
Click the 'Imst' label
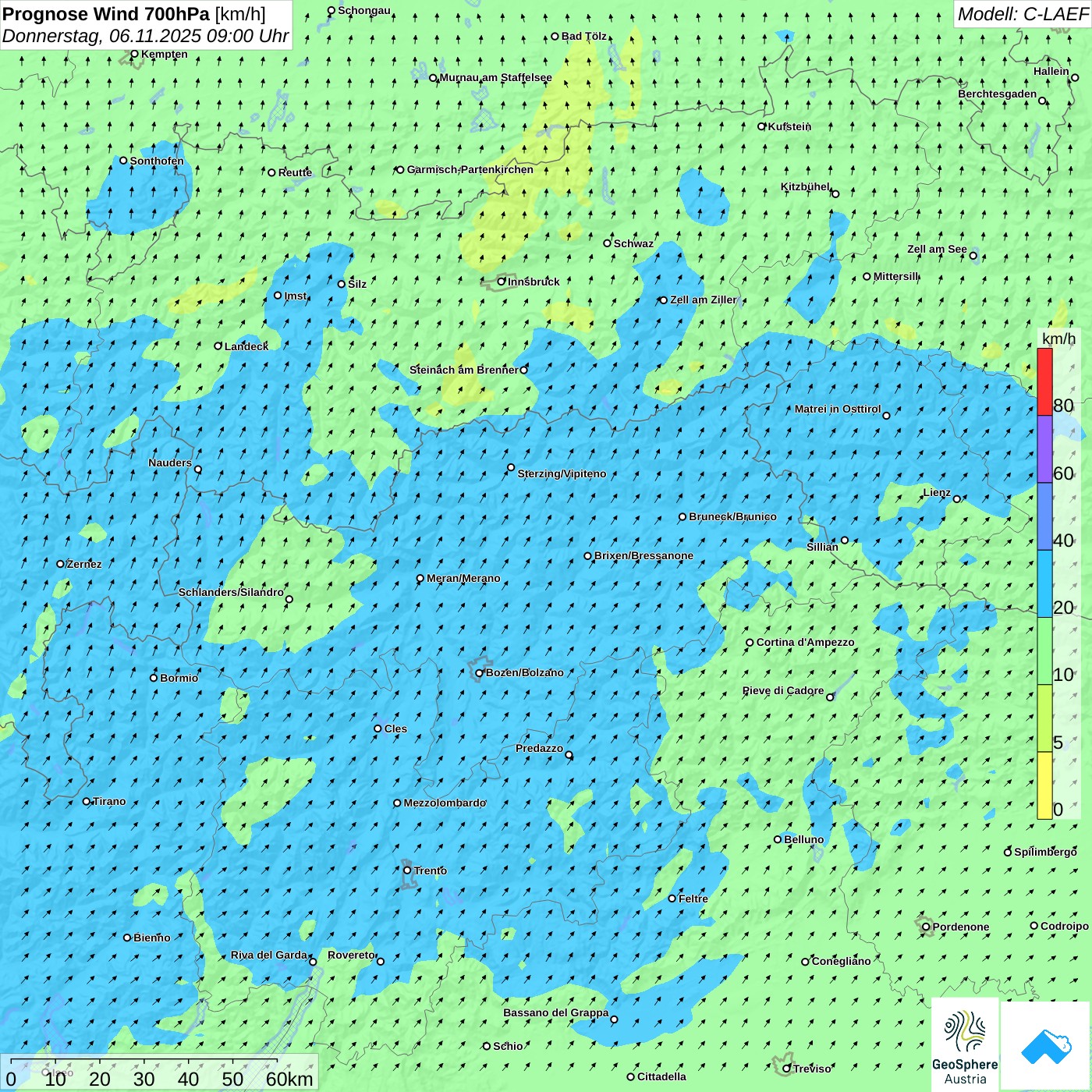295,296
